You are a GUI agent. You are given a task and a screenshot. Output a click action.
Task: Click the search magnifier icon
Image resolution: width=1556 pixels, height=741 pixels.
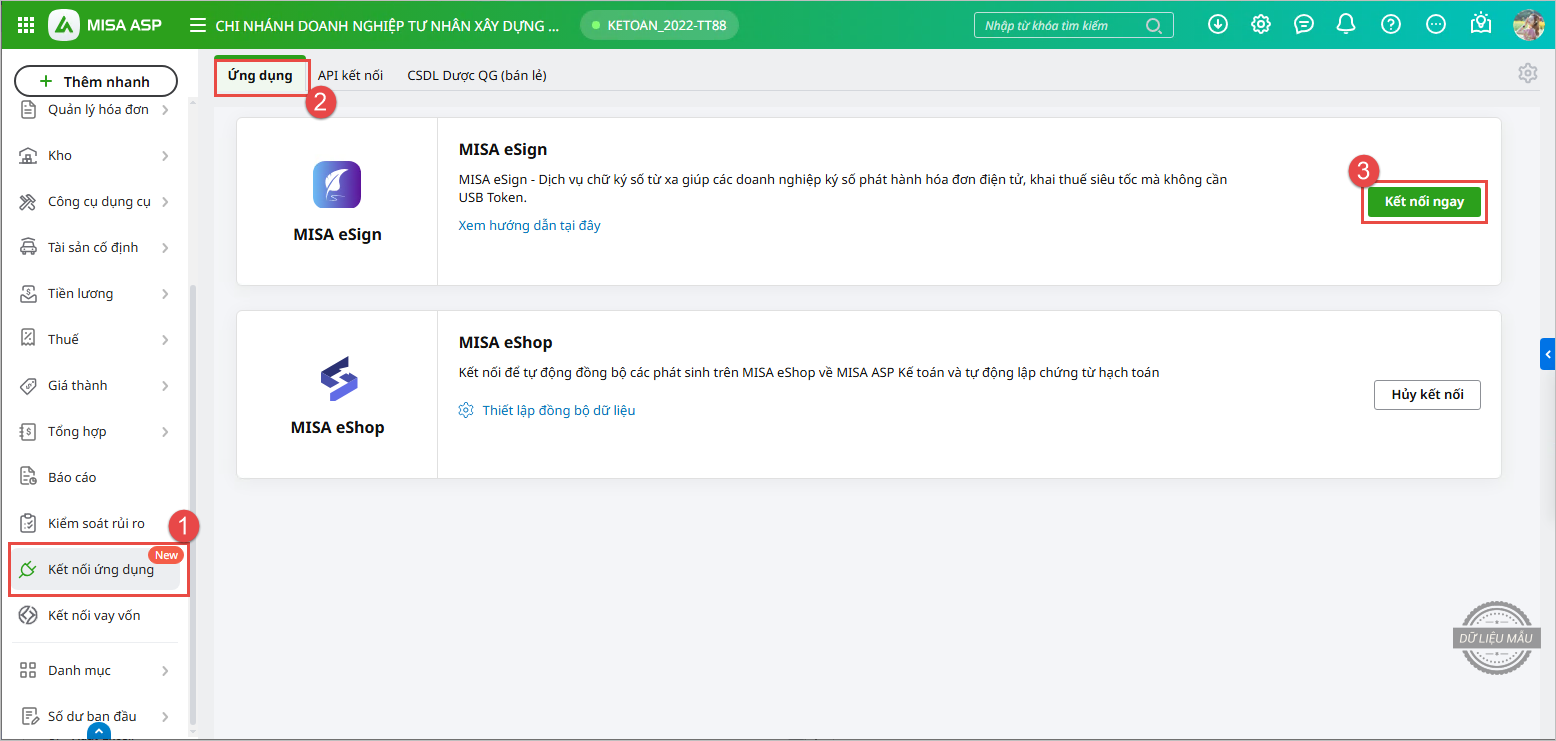tap(1154, 26)
